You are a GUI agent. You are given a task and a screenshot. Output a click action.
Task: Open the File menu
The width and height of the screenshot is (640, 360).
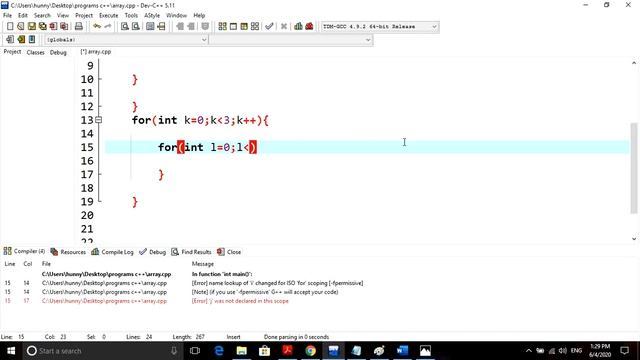(7, 16)
